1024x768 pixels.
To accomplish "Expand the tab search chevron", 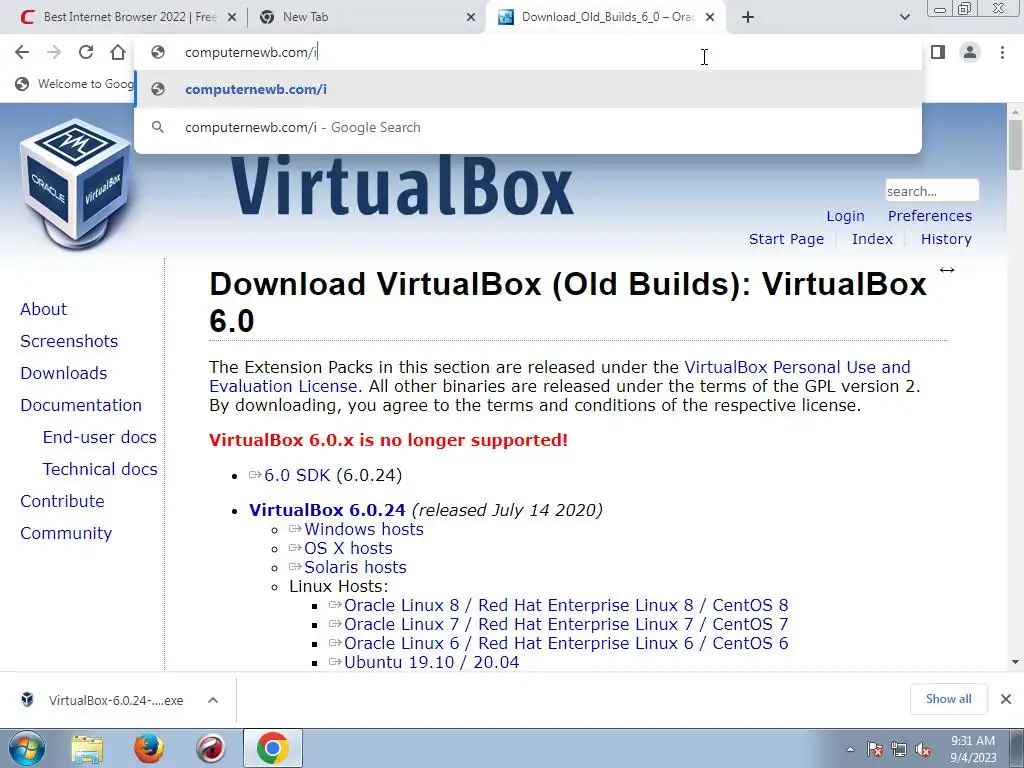I will (x=904, y=17).
